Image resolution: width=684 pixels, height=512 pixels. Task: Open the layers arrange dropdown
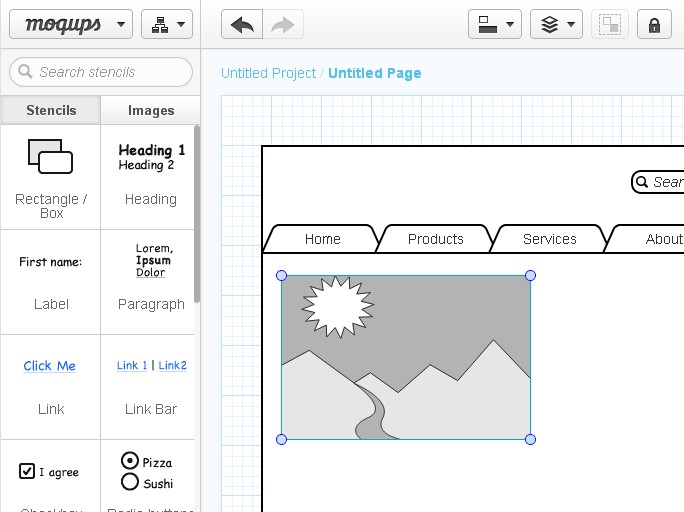556,24
